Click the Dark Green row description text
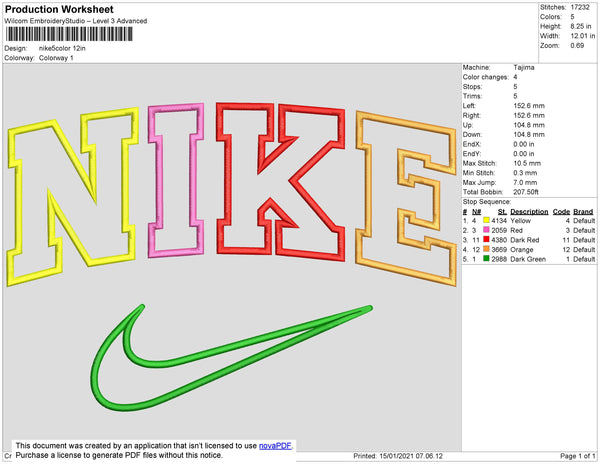Screen dimensions: 600x464 [x=531, y=260]
